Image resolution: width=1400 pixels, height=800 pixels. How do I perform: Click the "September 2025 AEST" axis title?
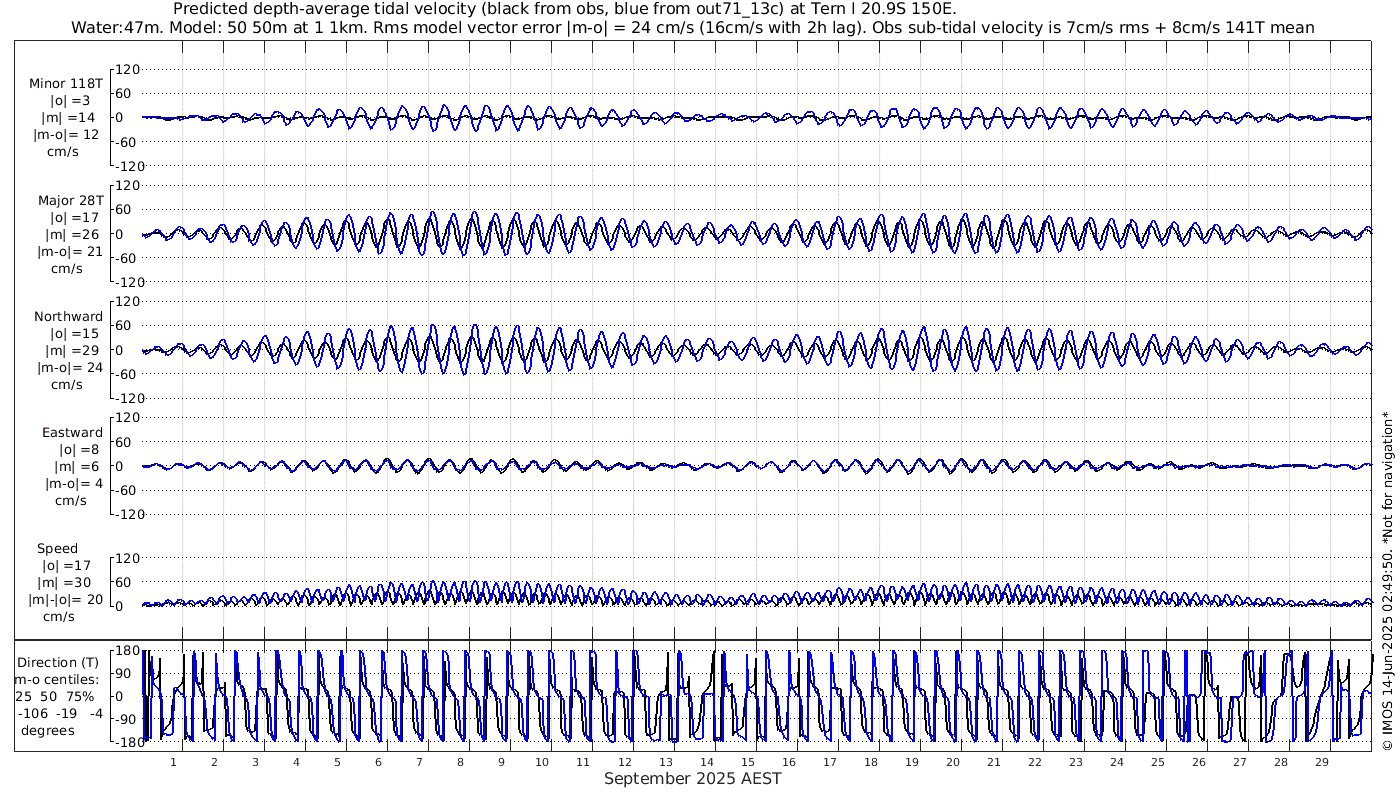(692, 779)
